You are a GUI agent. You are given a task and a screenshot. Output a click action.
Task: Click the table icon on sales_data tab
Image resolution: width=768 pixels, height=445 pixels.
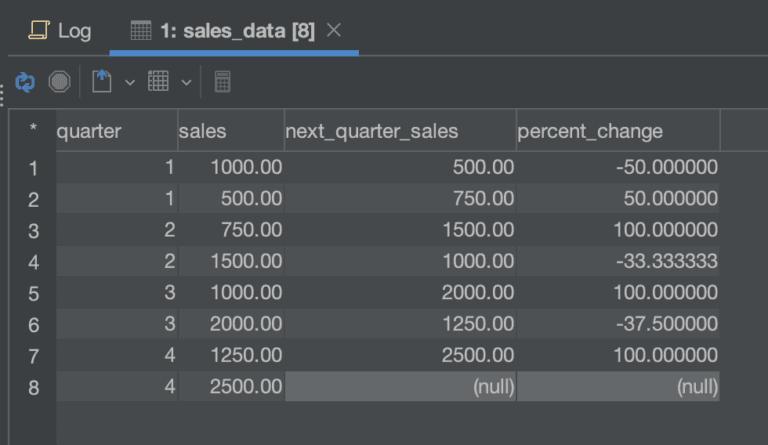click(x=141, y=30)
